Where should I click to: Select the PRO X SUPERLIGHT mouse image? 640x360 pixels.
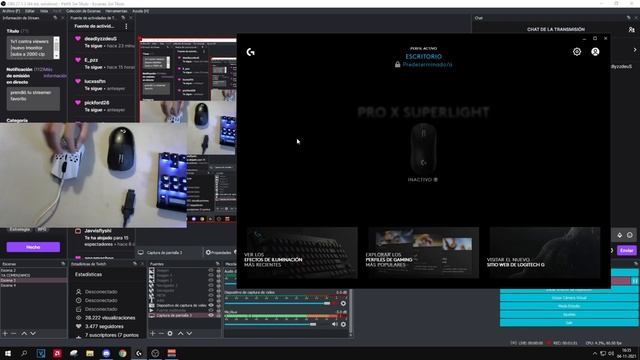click(x=423, y=149)
